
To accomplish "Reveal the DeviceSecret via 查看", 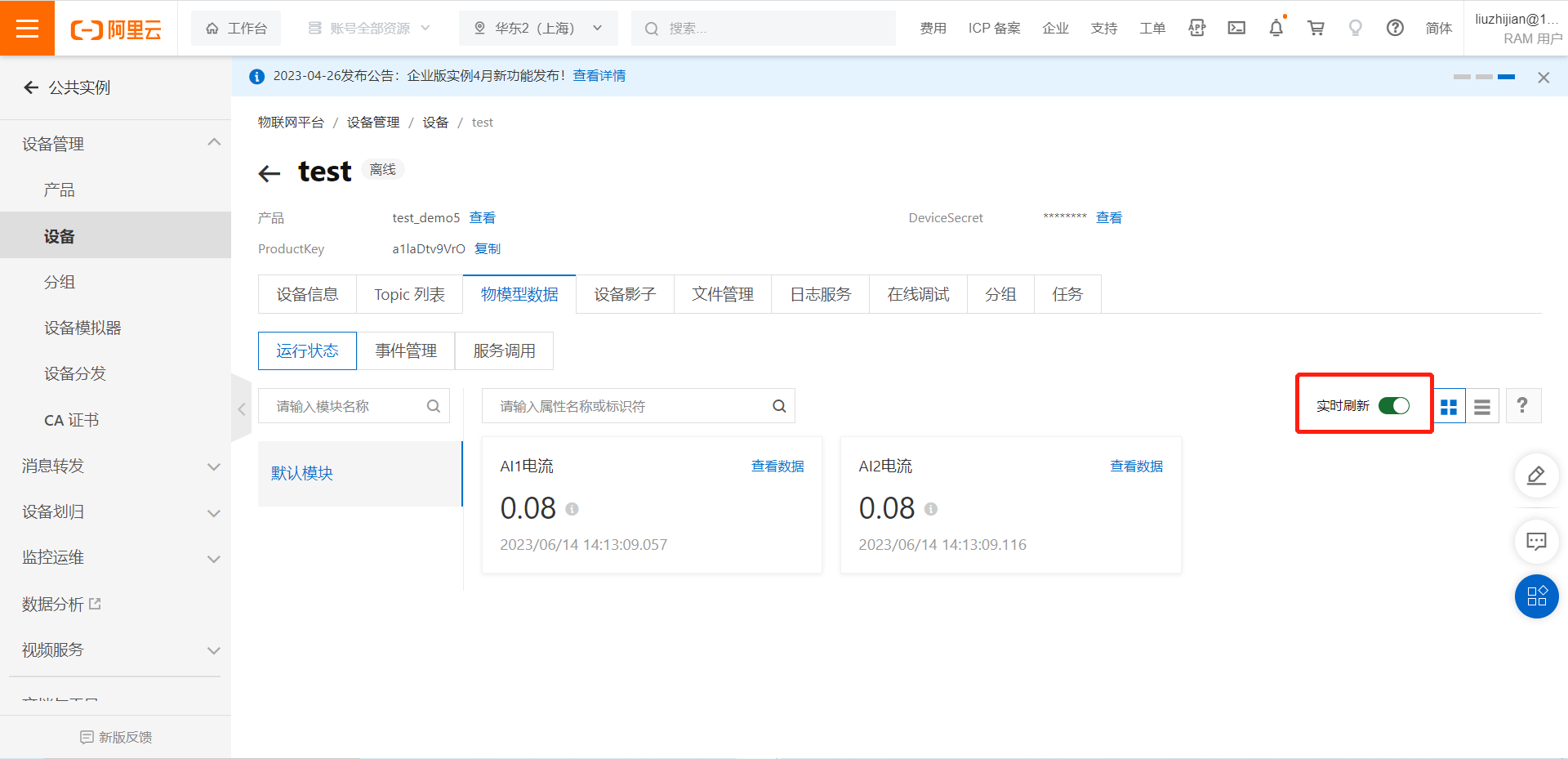I will click(1108, 217).
